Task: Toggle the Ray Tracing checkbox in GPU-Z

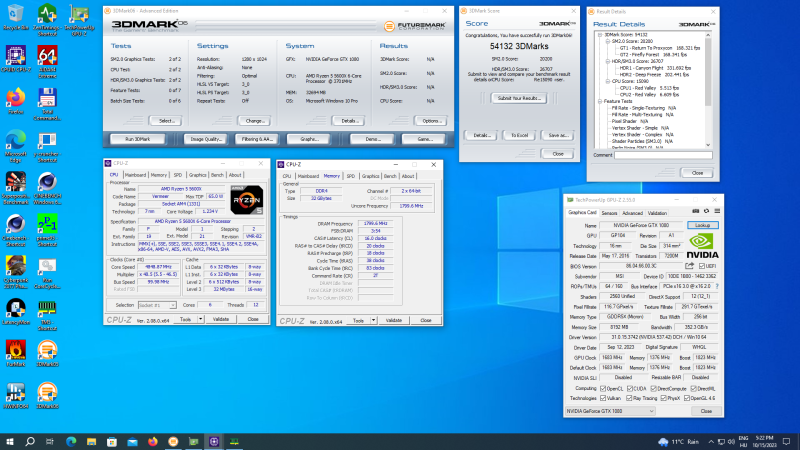Action: coord(630,398)
